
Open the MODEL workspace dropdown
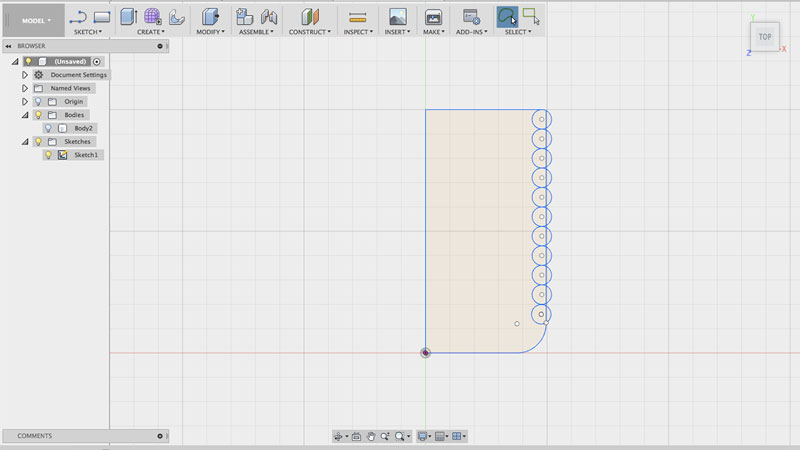pyautogui.click(x=36, y=21)
